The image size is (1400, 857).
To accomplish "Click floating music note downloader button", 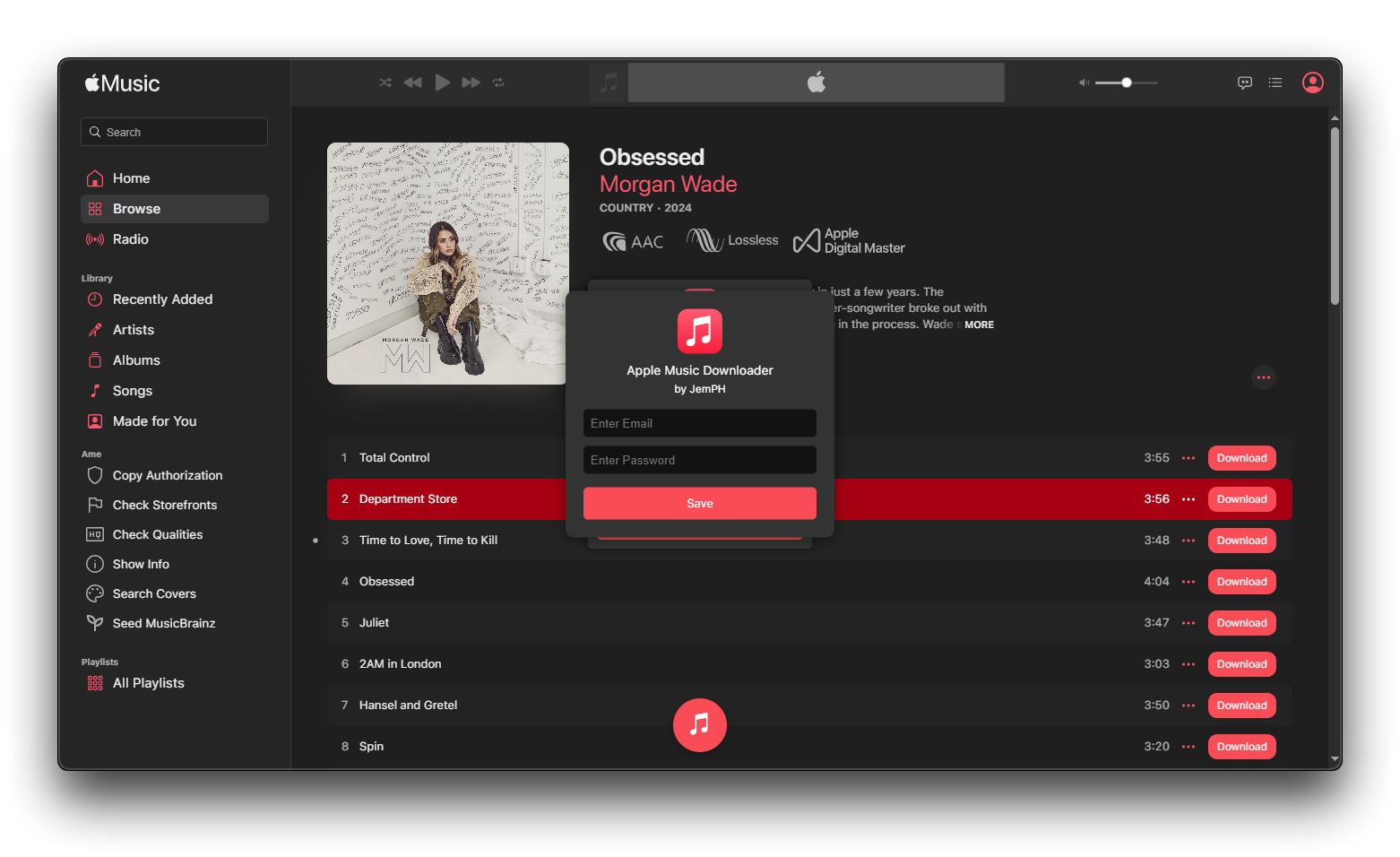I will click(700, 725).
